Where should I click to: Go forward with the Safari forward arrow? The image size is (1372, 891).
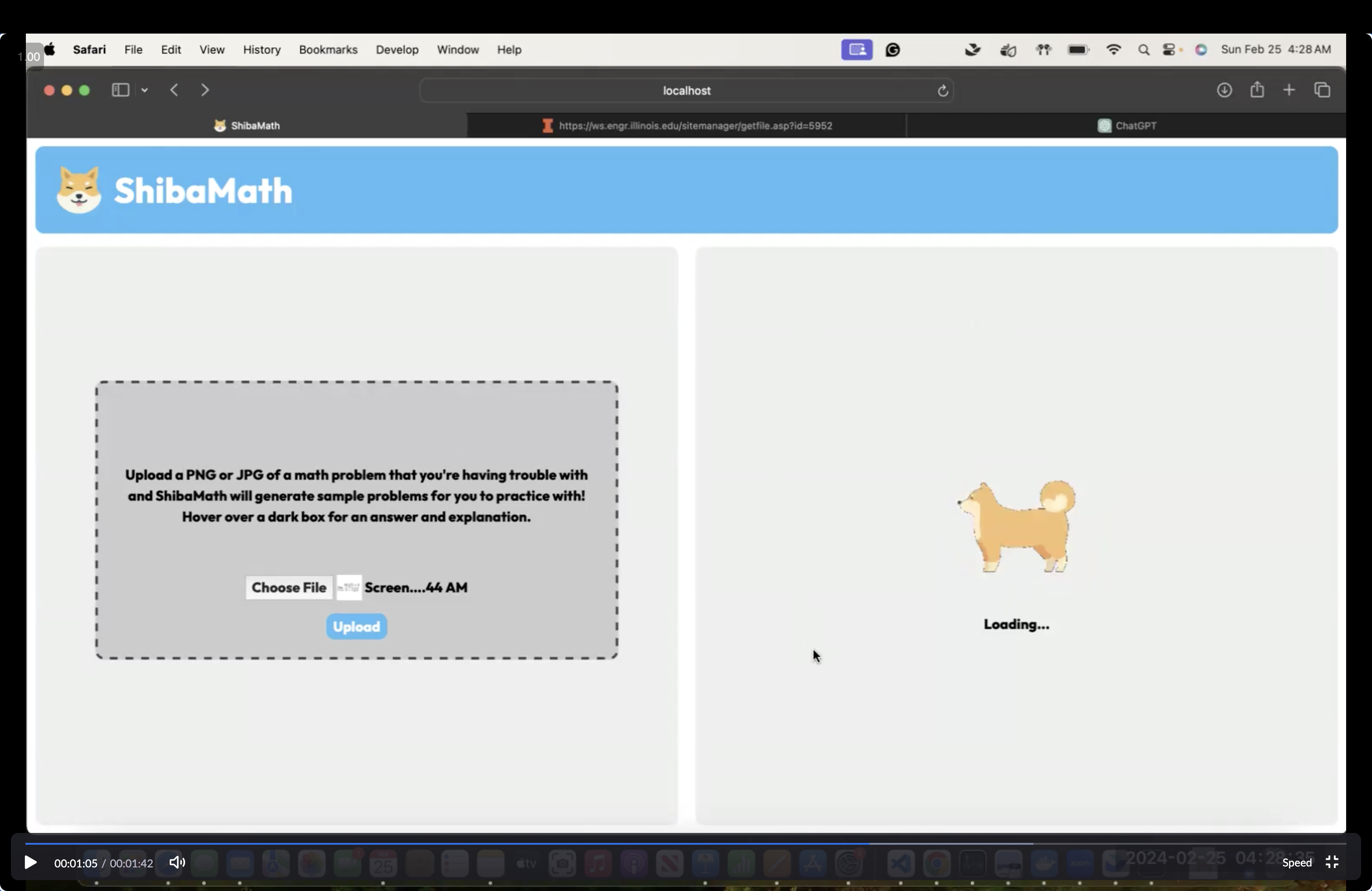205,90
